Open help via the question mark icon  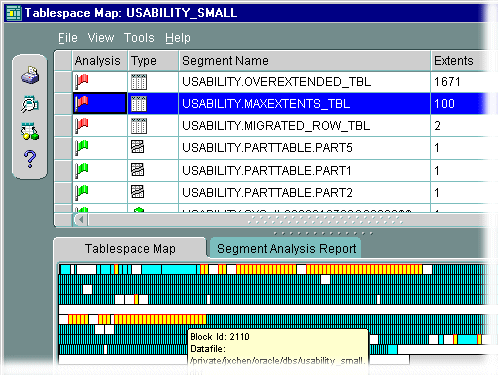30,159
